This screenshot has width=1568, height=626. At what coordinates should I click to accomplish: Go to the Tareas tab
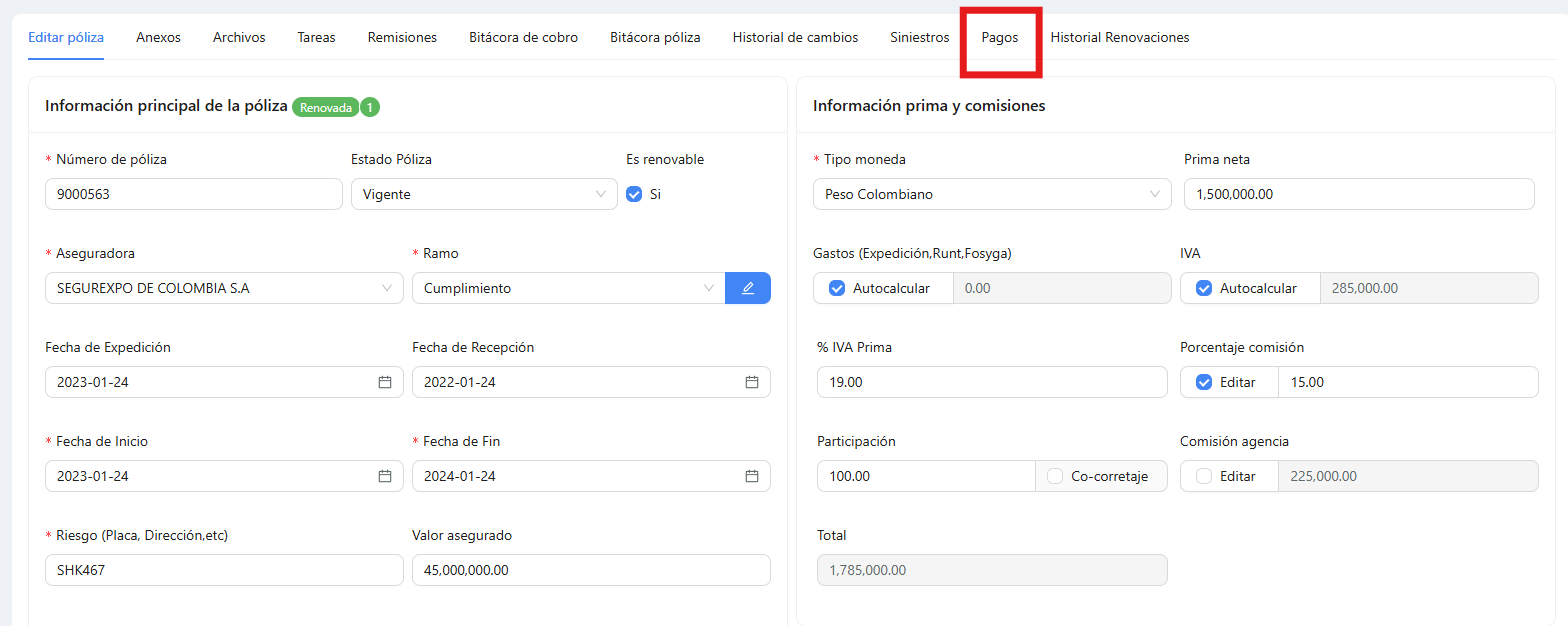click(x=316, y=37)
